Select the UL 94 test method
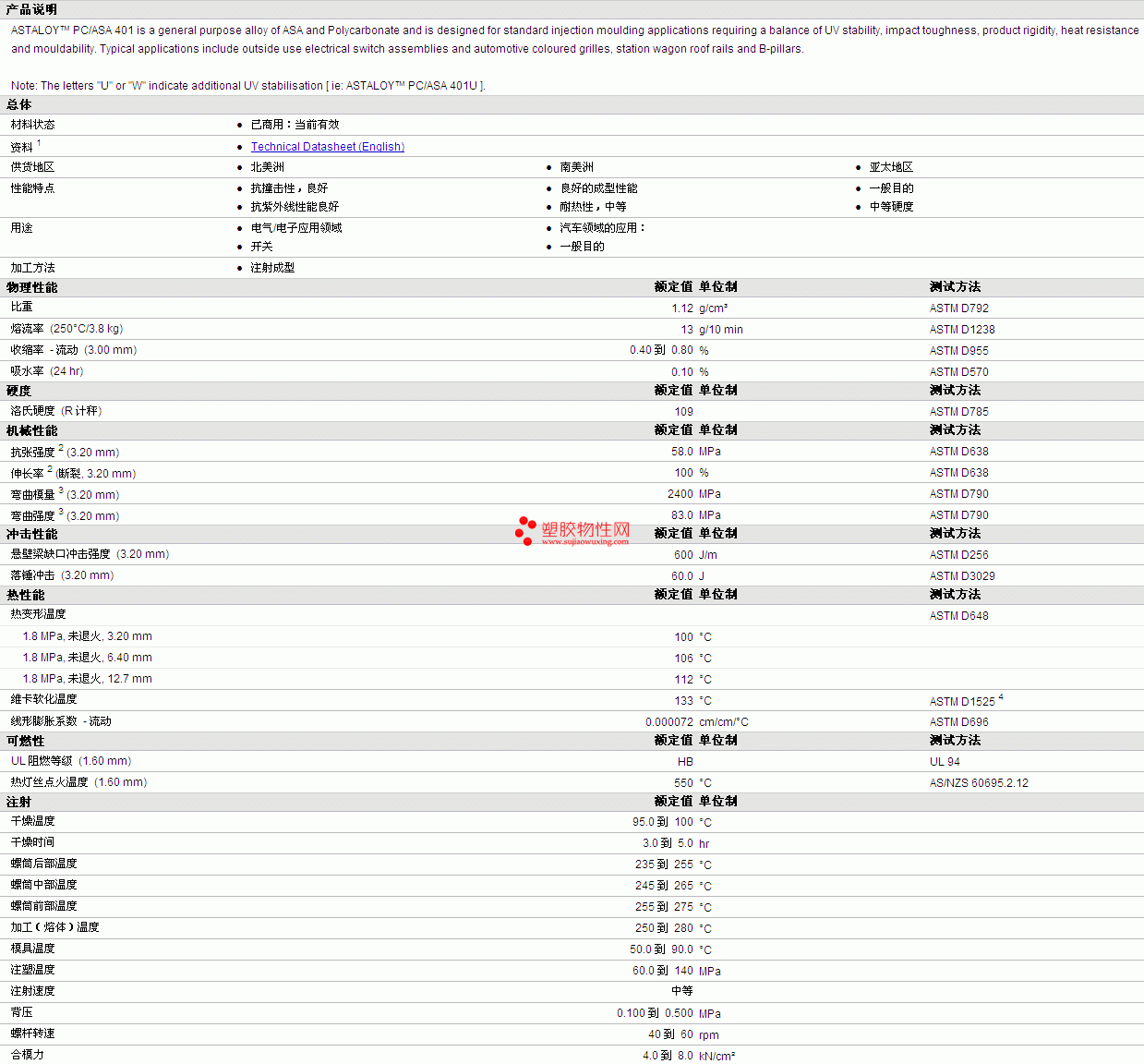 click(x=945, y=762)
